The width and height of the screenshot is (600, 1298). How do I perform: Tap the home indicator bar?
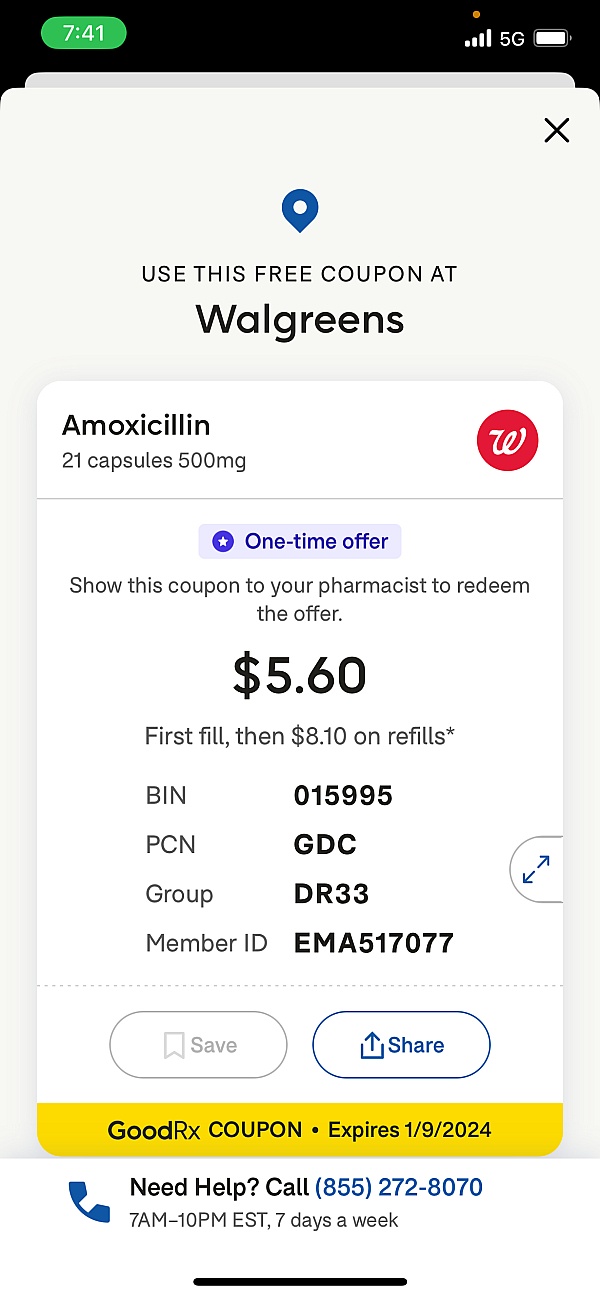click(300, 1281)
